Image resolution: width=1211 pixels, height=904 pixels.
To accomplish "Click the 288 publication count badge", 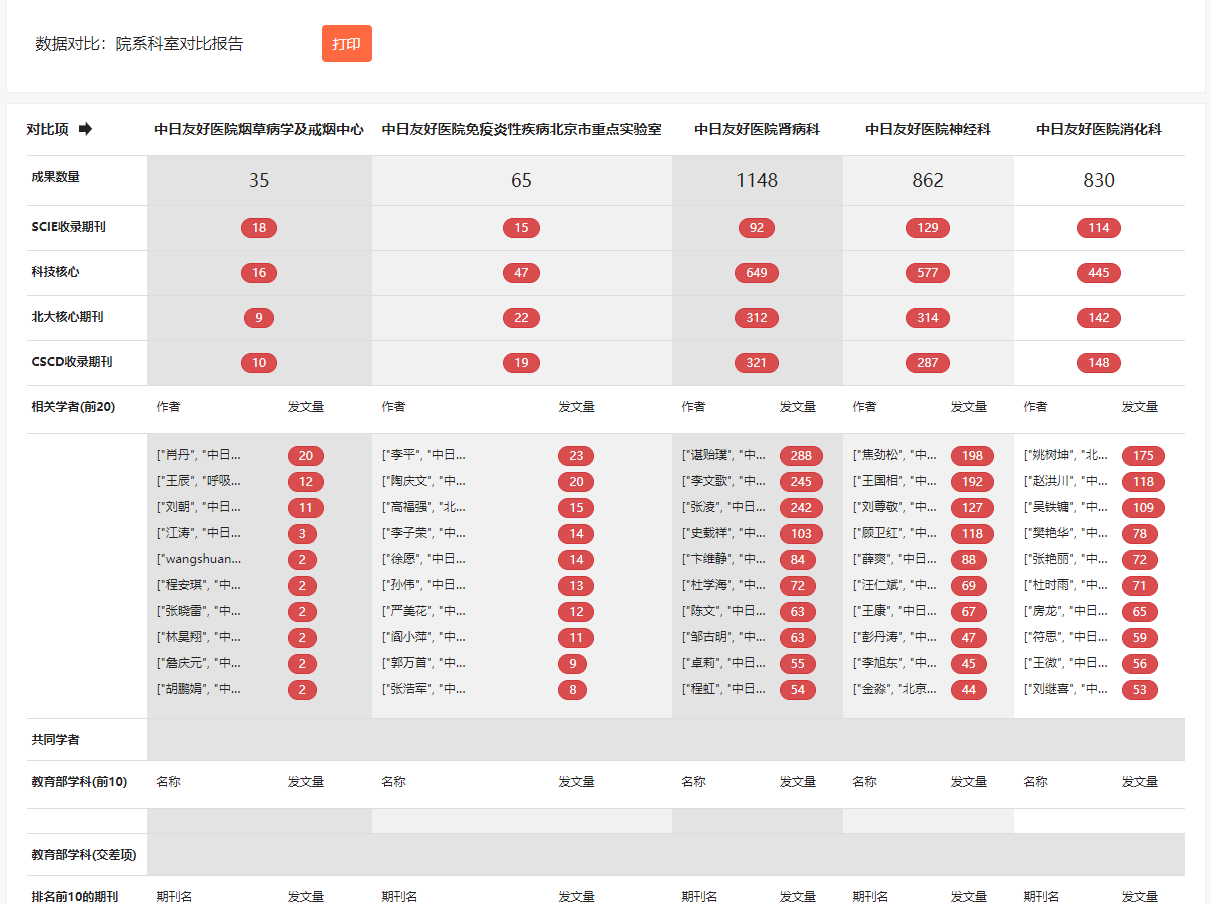I will (x=801, y=456).
